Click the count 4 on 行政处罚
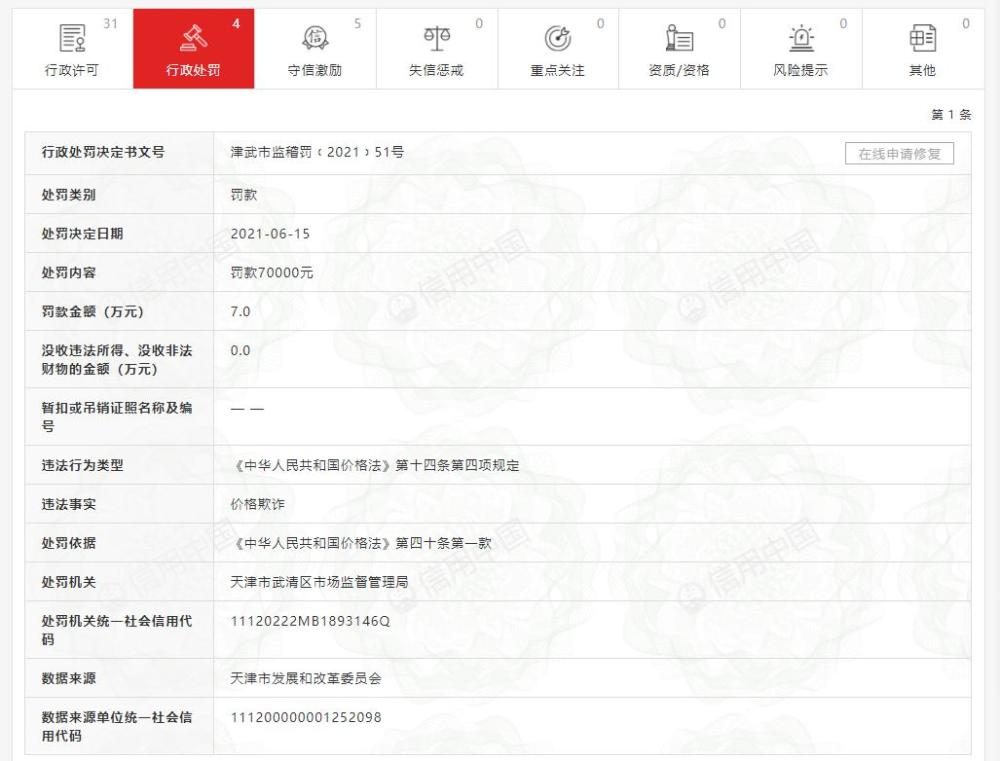 [236, 24]
